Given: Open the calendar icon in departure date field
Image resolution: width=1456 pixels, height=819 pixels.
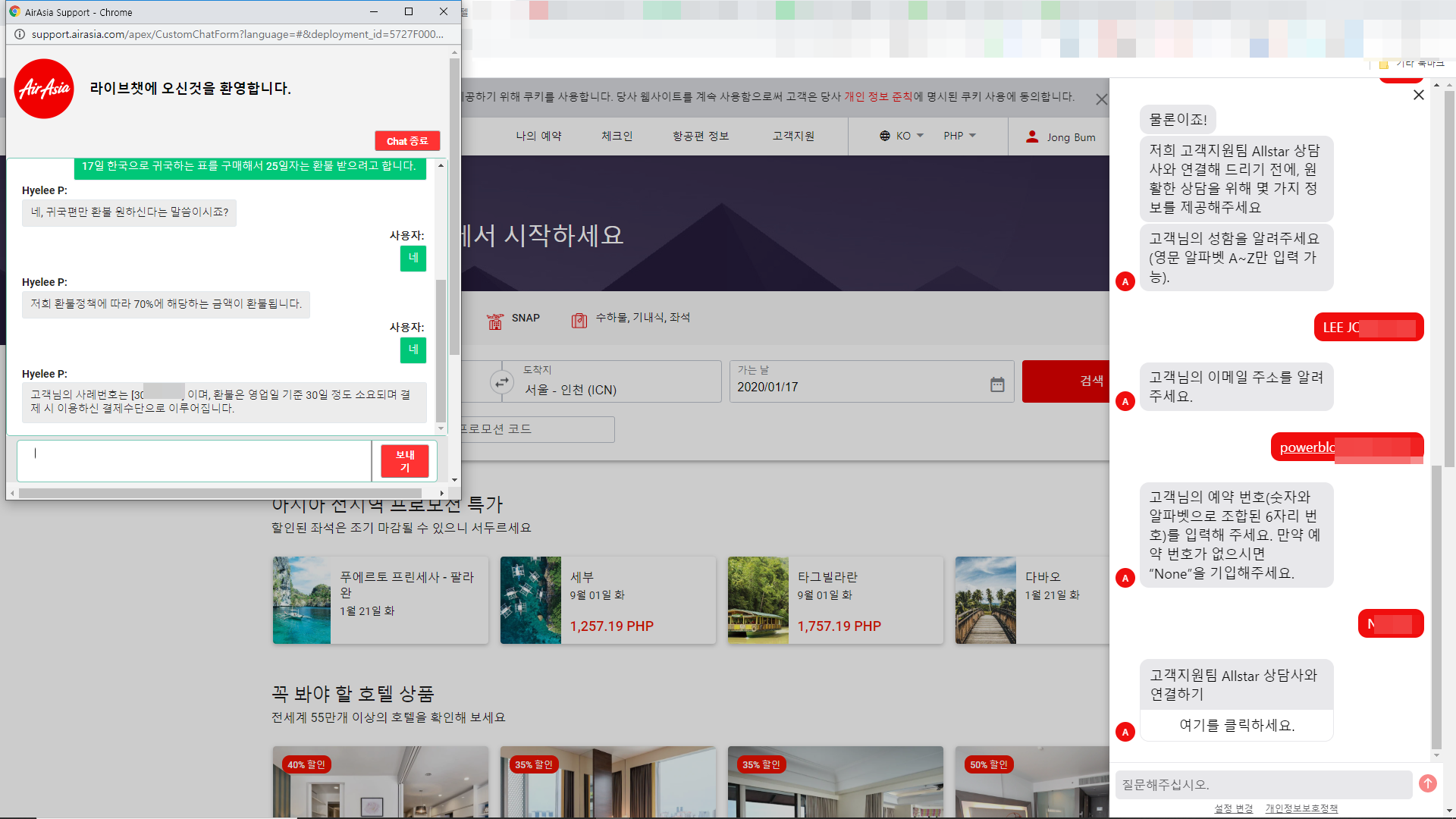Looking at the screenshot, I should point(997,384).
